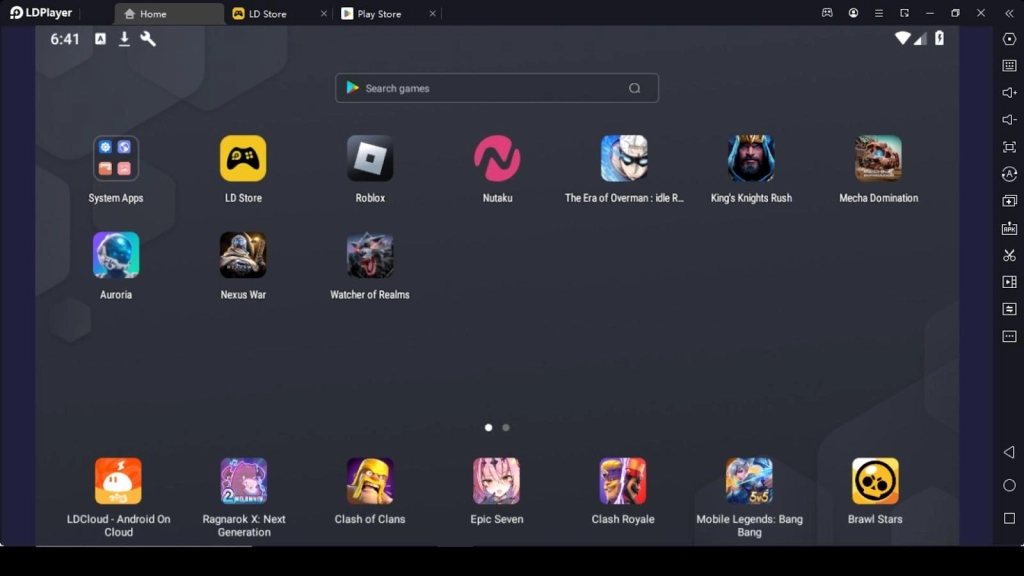
Task: Install an APK from the sidebar
Action: 1009,228
